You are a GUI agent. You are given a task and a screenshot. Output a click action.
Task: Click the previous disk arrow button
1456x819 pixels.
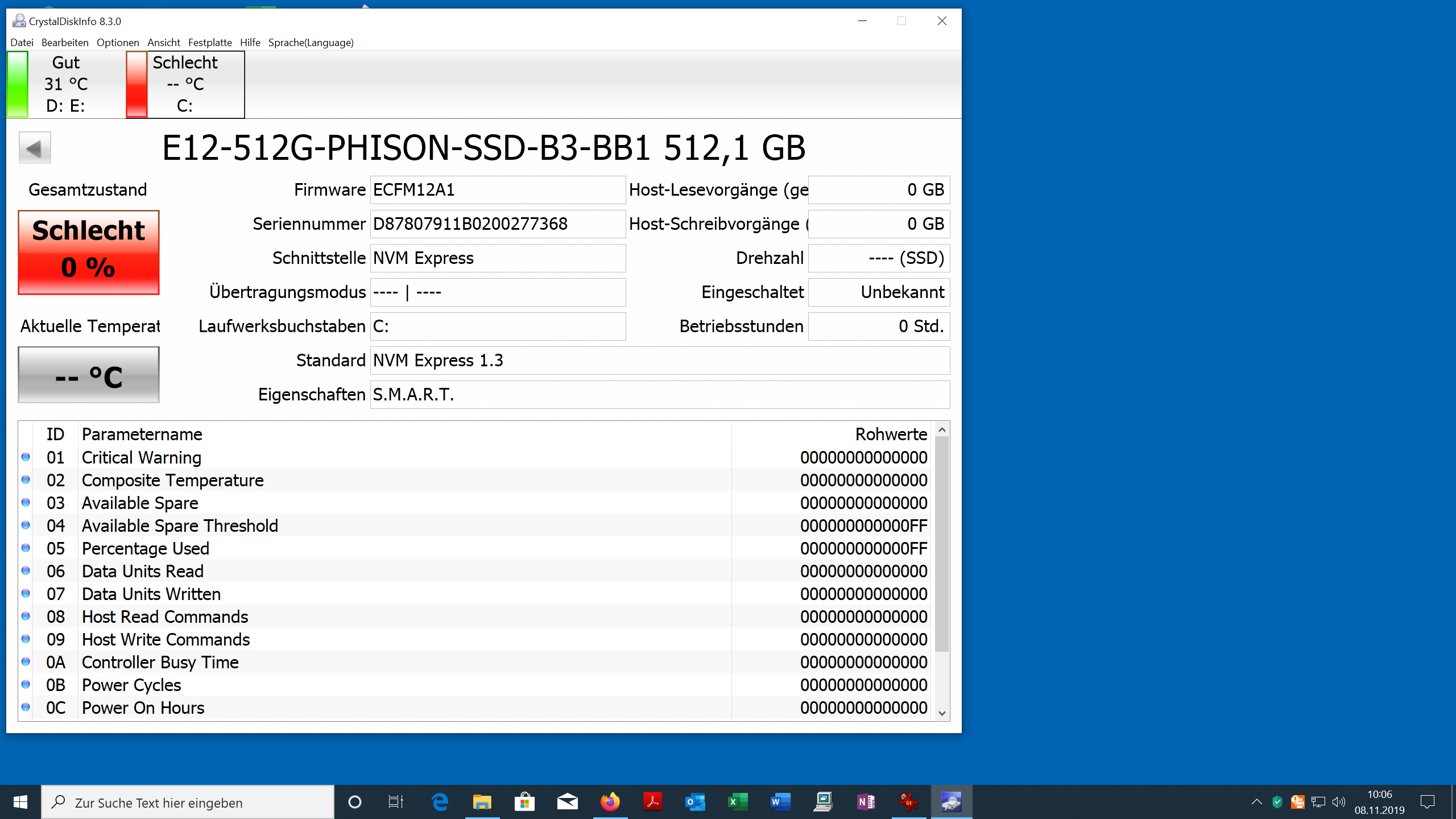pyautogui.click(x=35, y=148)
